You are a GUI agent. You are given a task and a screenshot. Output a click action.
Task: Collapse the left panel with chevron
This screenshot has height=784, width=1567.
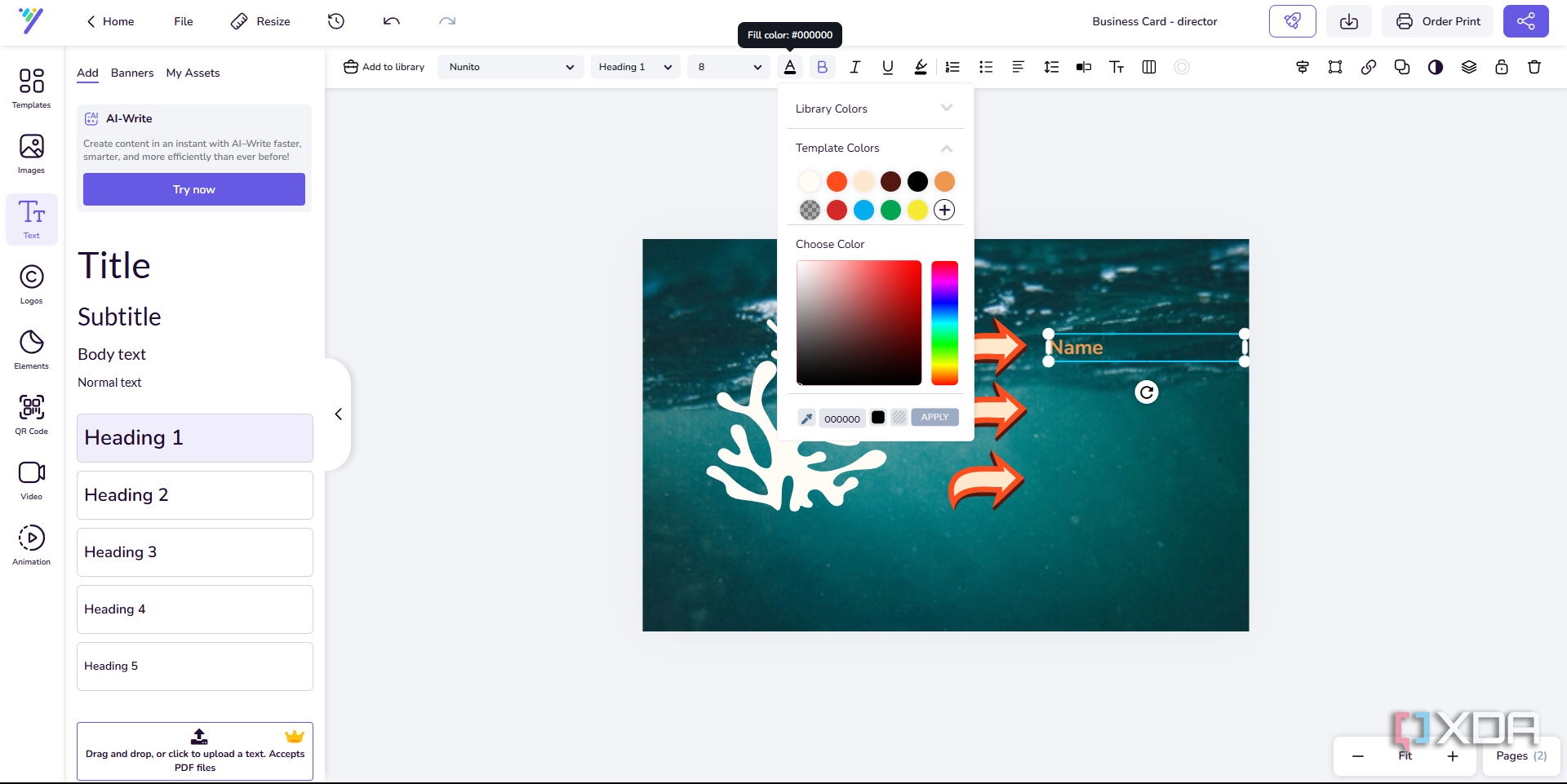pos(338,414)
